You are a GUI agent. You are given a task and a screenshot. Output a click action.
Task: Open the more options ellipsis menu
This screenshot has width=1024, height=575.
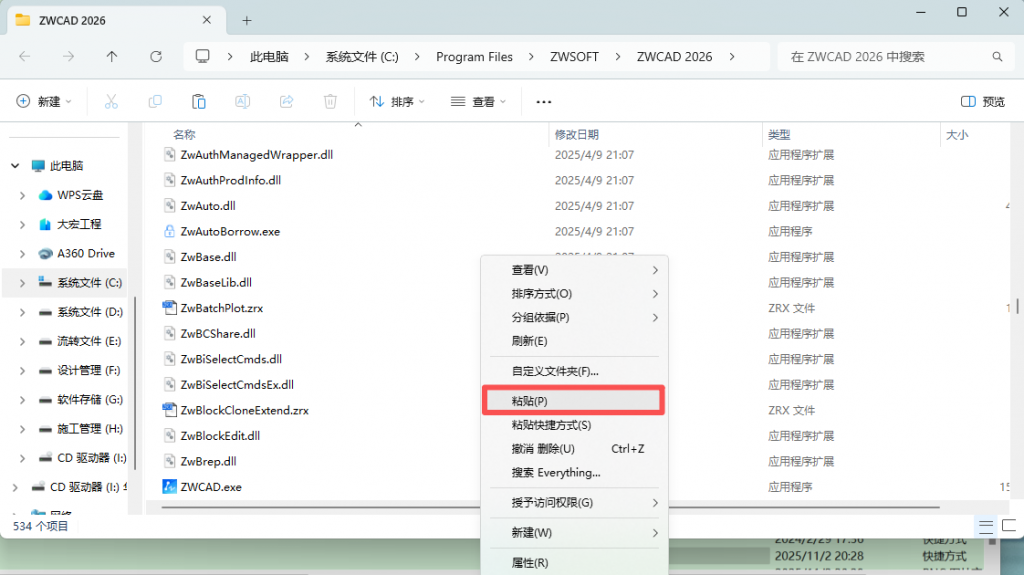click(543, 101)
